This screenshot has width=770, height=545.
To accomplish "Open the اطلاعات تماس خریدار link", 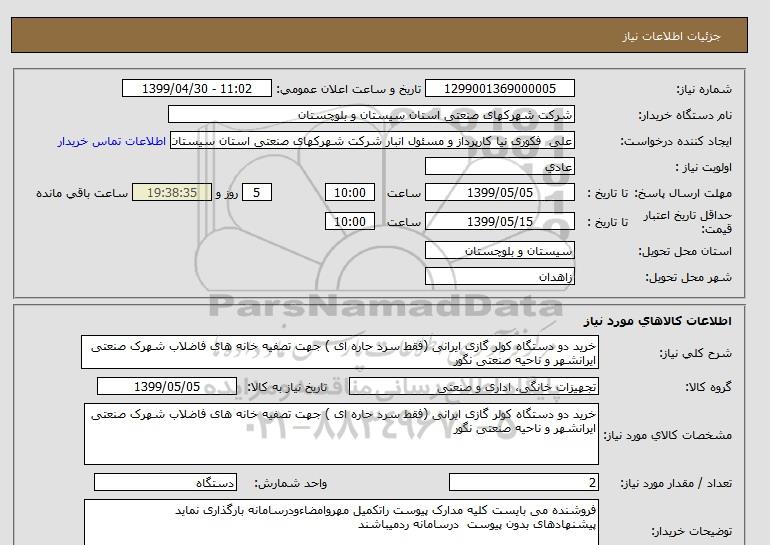I will pyautogui.click(x=111, y=141).
